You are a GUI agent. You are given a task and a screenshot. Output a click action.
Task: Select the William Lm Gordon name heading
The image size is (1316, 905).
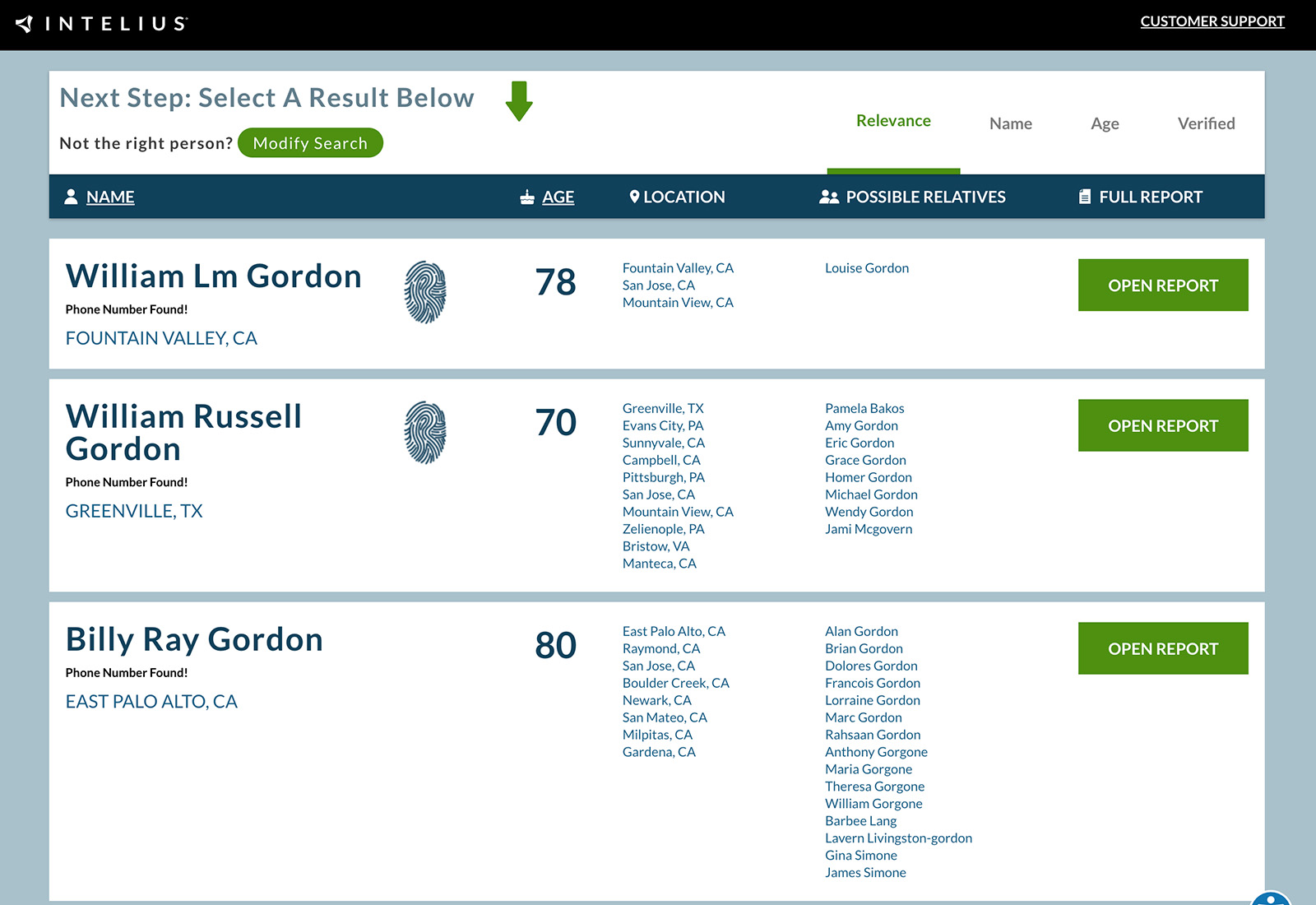pos(214,276)
